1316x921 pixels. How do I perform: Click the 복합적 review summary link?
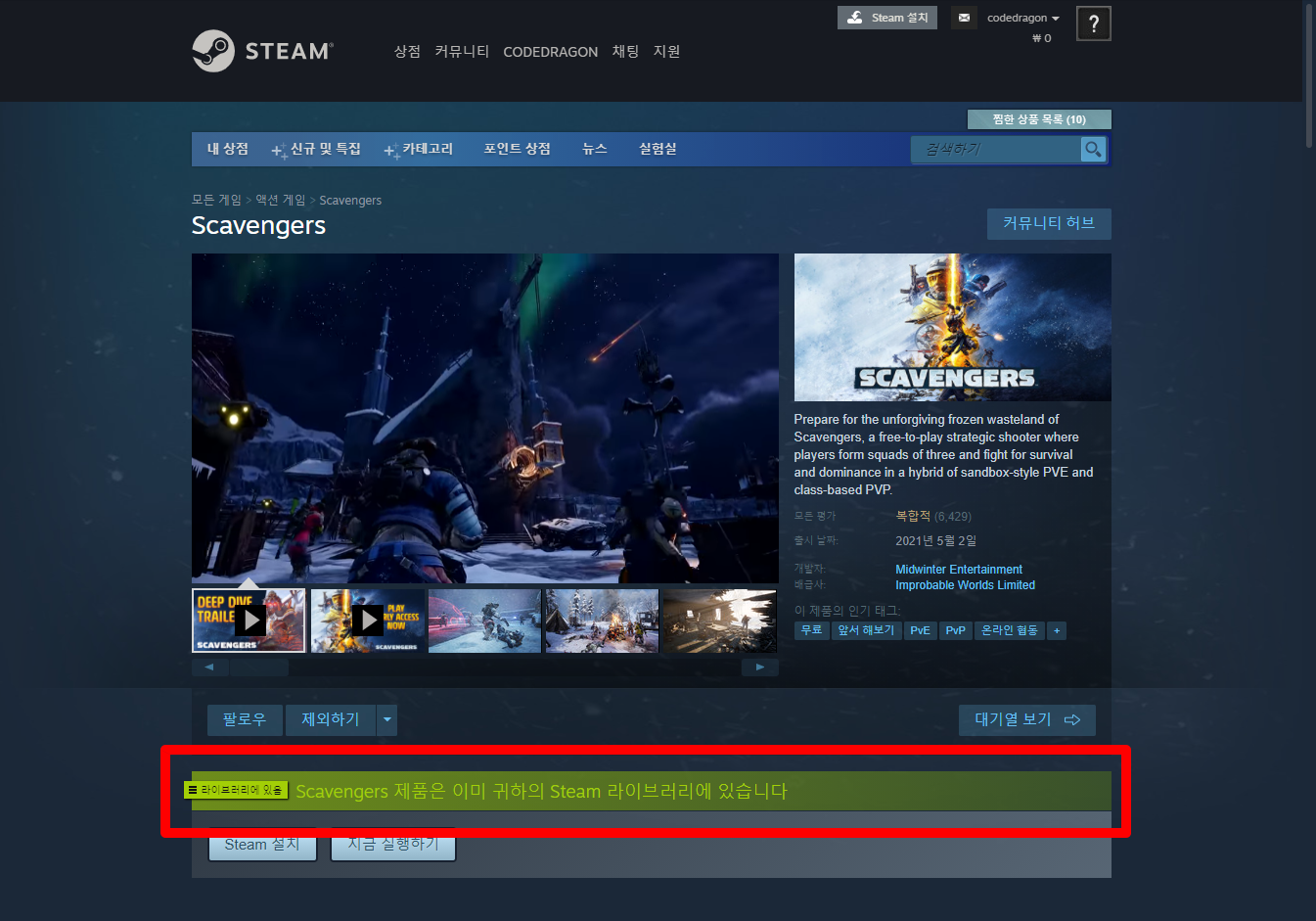pos(913,516)
